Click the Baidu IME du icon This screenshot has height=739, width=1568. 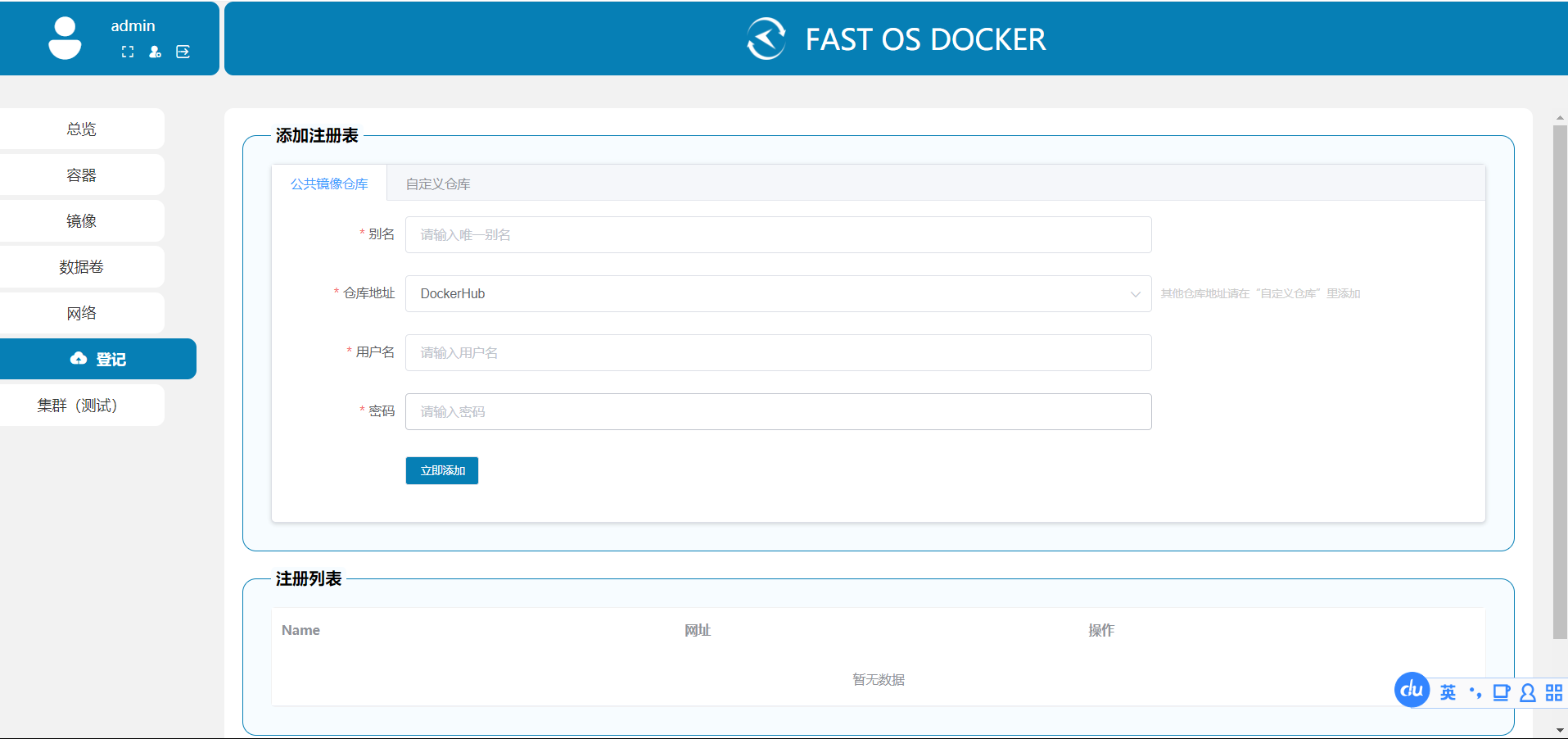(1412, 690)
